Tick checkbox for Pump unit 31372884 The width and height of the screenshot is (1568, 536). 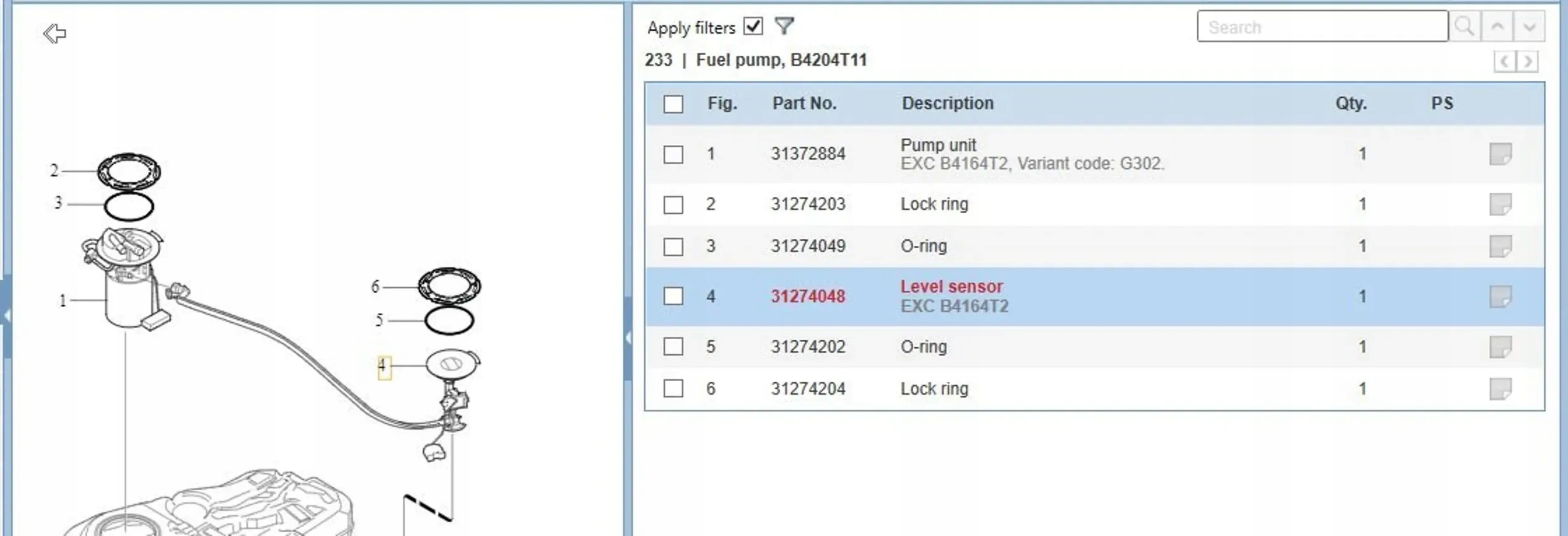[x=673, y=154]
